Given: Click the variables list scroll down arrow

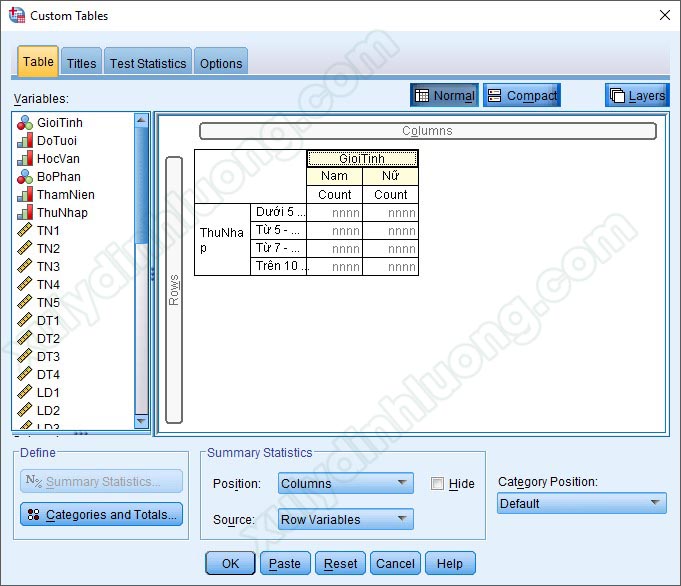Looking at the screenshot, I should point(141,421).
